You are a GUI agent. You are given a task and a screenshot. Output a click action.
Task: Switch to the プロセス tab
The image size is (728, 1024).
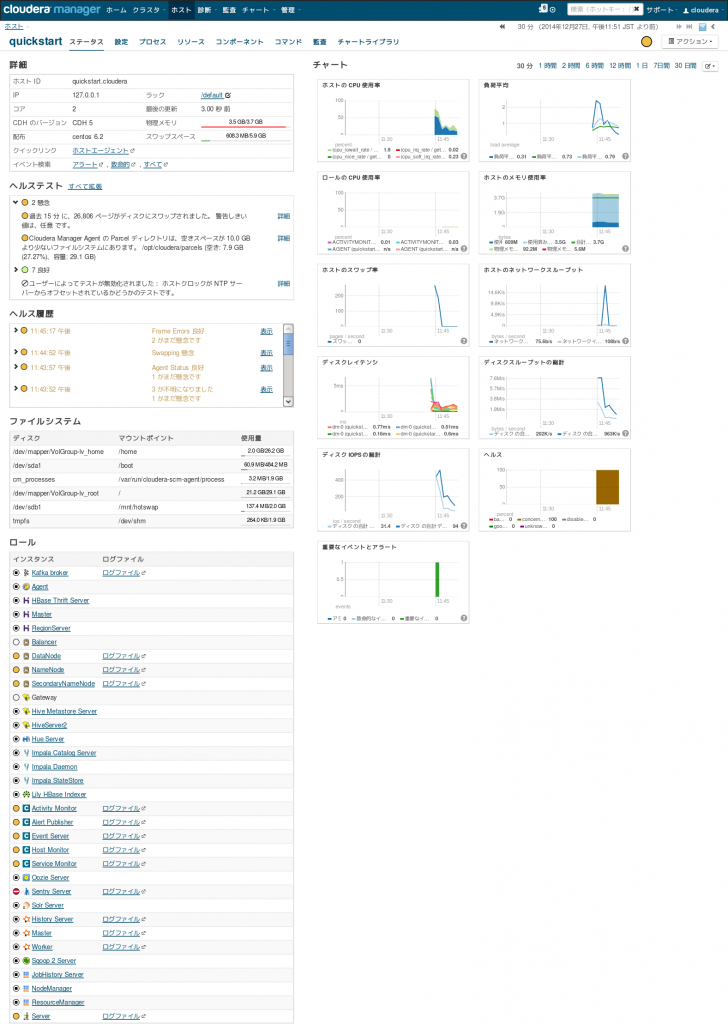coord(153,42)
